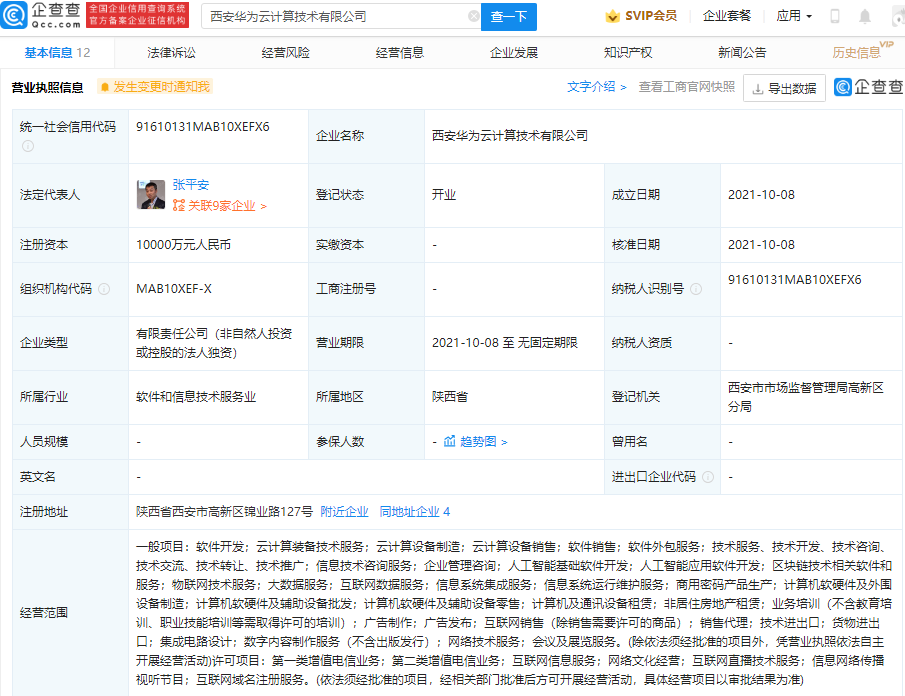Switch to the 法律诉讼 tab
905x696 pixels.
click(x=171, y=53)
